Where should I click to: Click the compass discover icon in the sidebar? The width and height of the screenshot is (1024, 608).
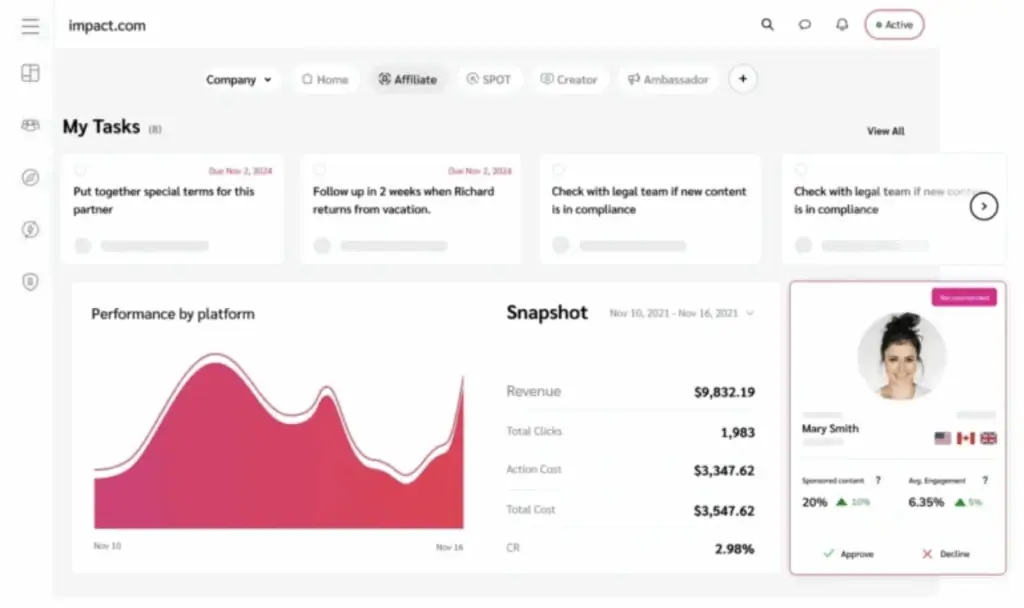(30, 178)
